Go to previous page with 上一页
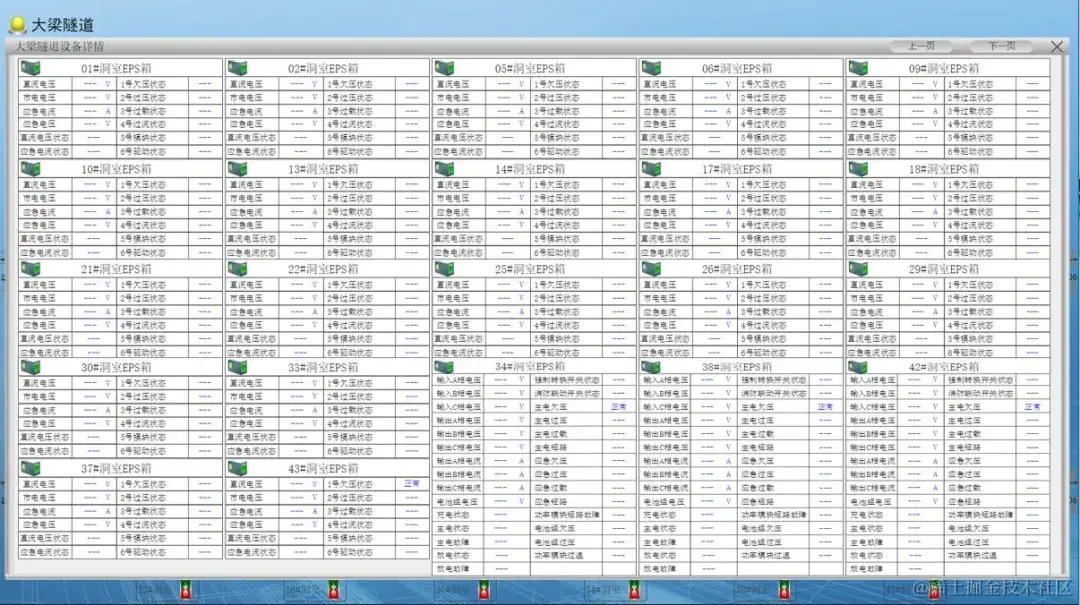Screen dimensions: 1080x605 click(921, 46)
